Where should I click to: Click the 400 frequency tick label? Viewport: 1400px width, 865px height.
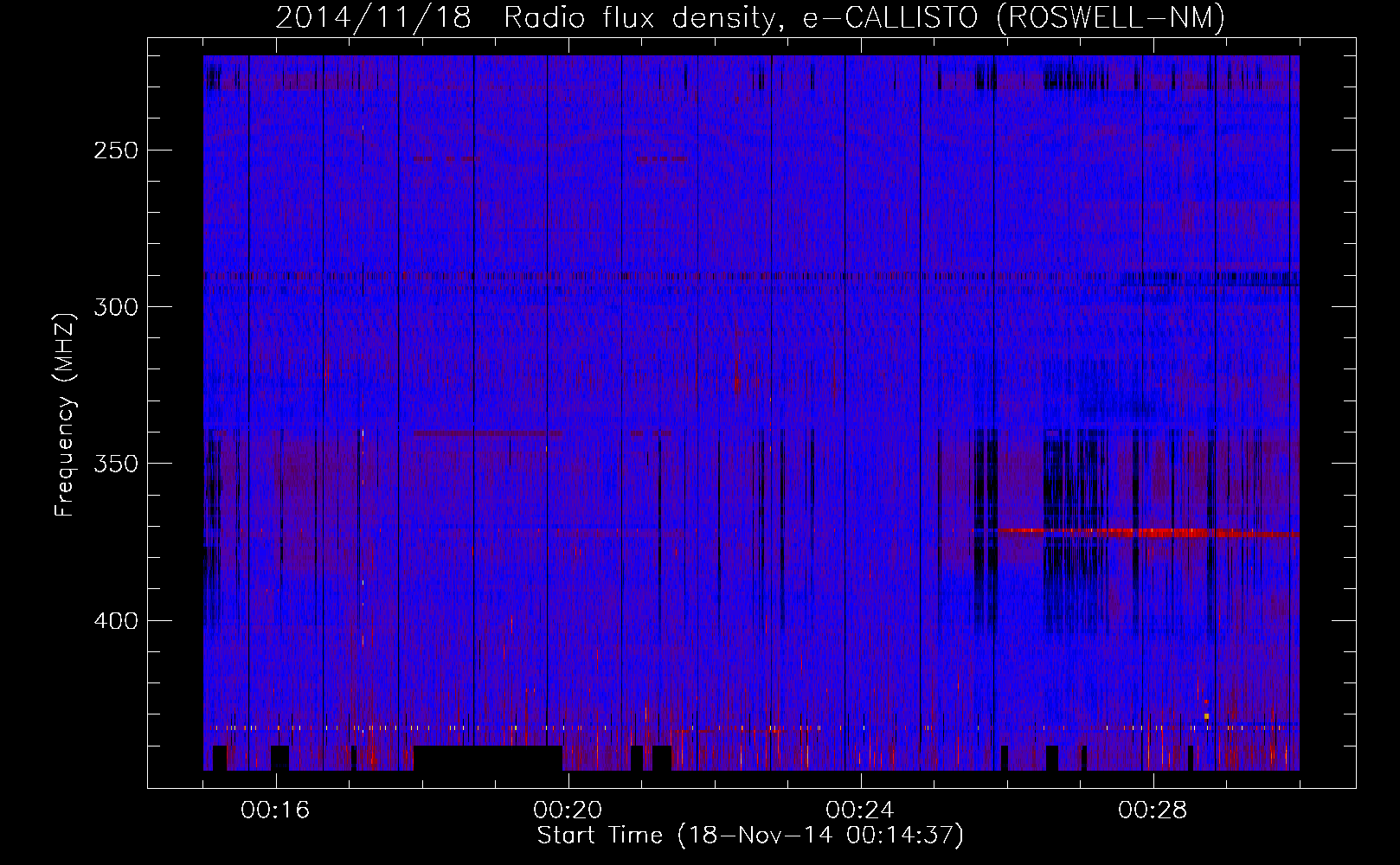(x=116, y=621)
